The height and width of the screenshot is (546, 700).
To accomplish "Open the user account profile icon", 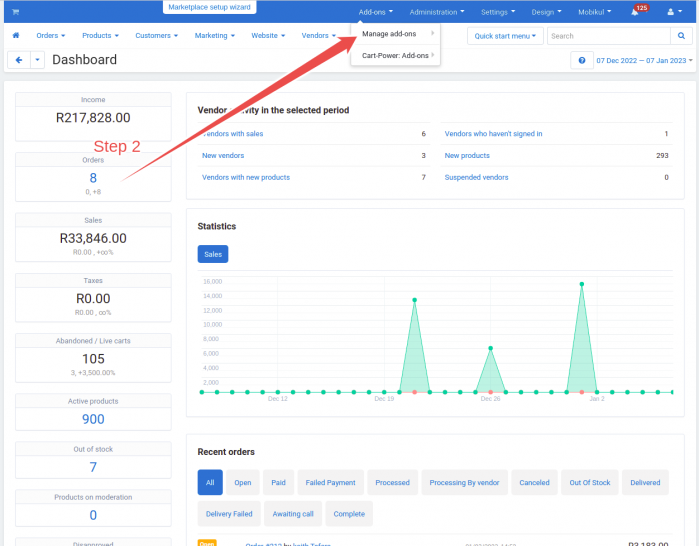I will (675, 12).
